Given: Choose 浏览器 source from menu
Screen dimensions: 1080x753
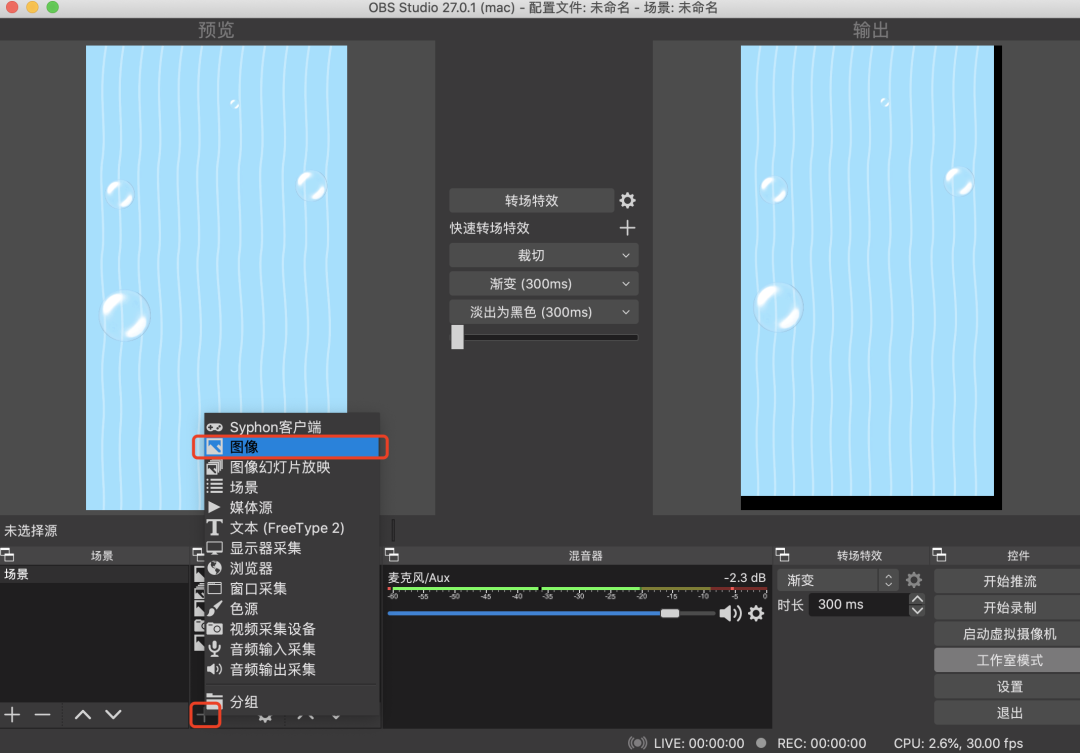Looking at the screenshot, I should 292,568.
